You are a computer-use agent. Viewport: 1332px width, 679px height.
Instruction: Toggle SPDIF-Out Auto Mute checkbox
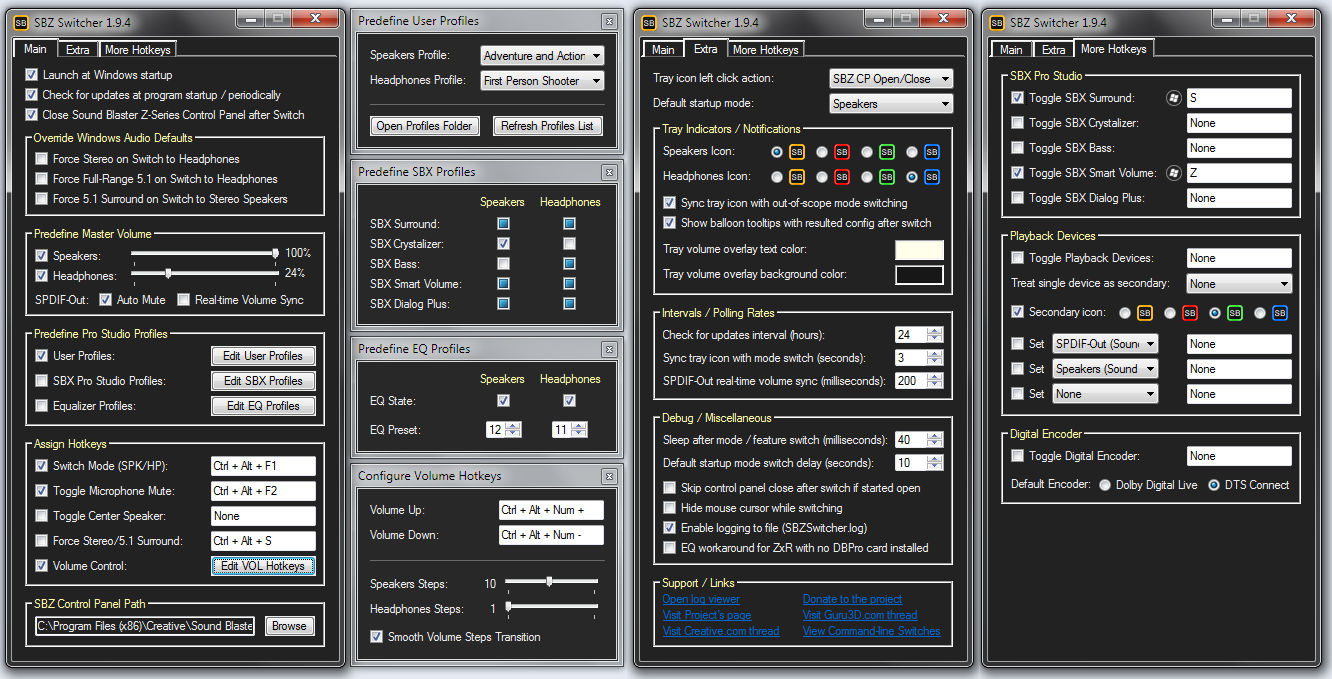point(106,300)
